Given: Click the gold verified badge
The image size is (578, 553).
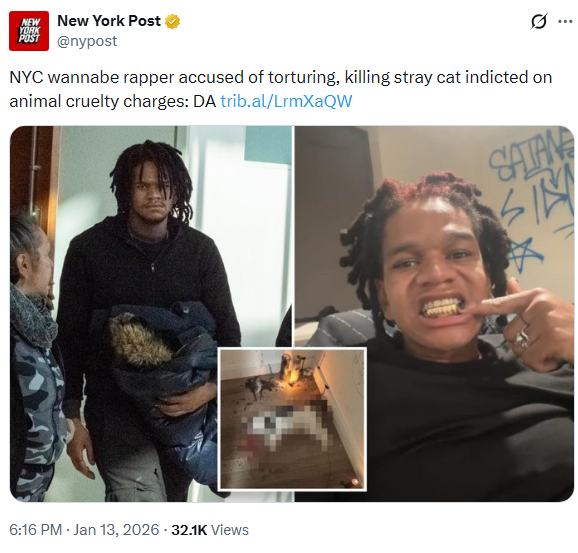Looking at the screenshot, I should pyautogui.click(x=173, y=21).
